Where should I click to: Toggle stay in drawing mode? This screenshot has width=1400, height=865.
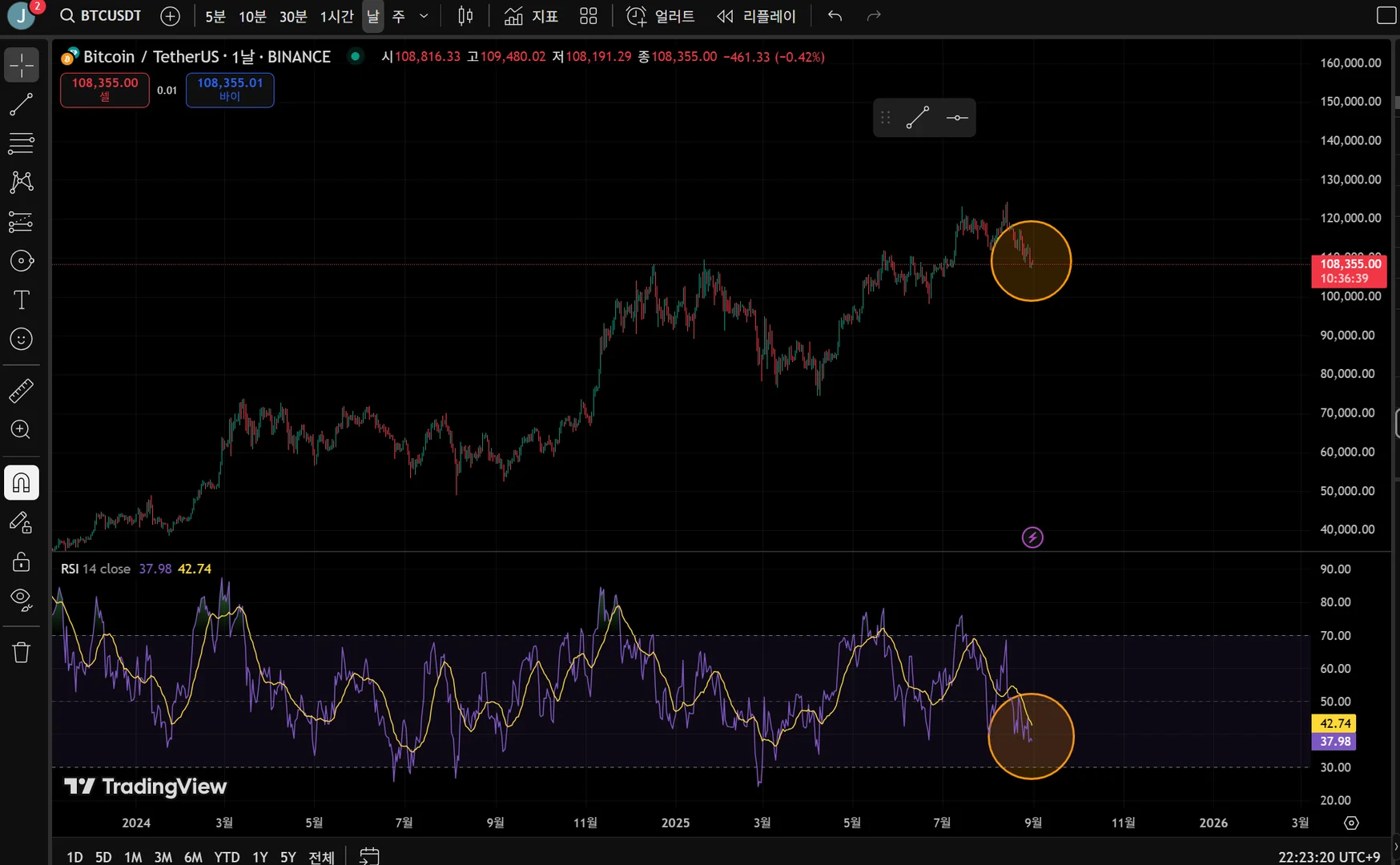(22, 522)
